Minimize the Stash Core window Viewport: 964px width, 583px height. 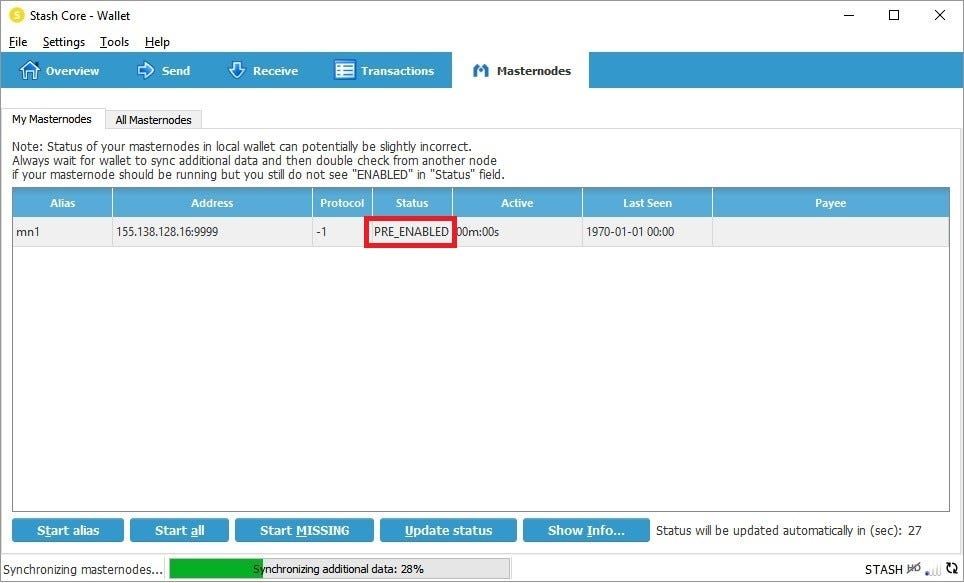(x=850, y=15)
